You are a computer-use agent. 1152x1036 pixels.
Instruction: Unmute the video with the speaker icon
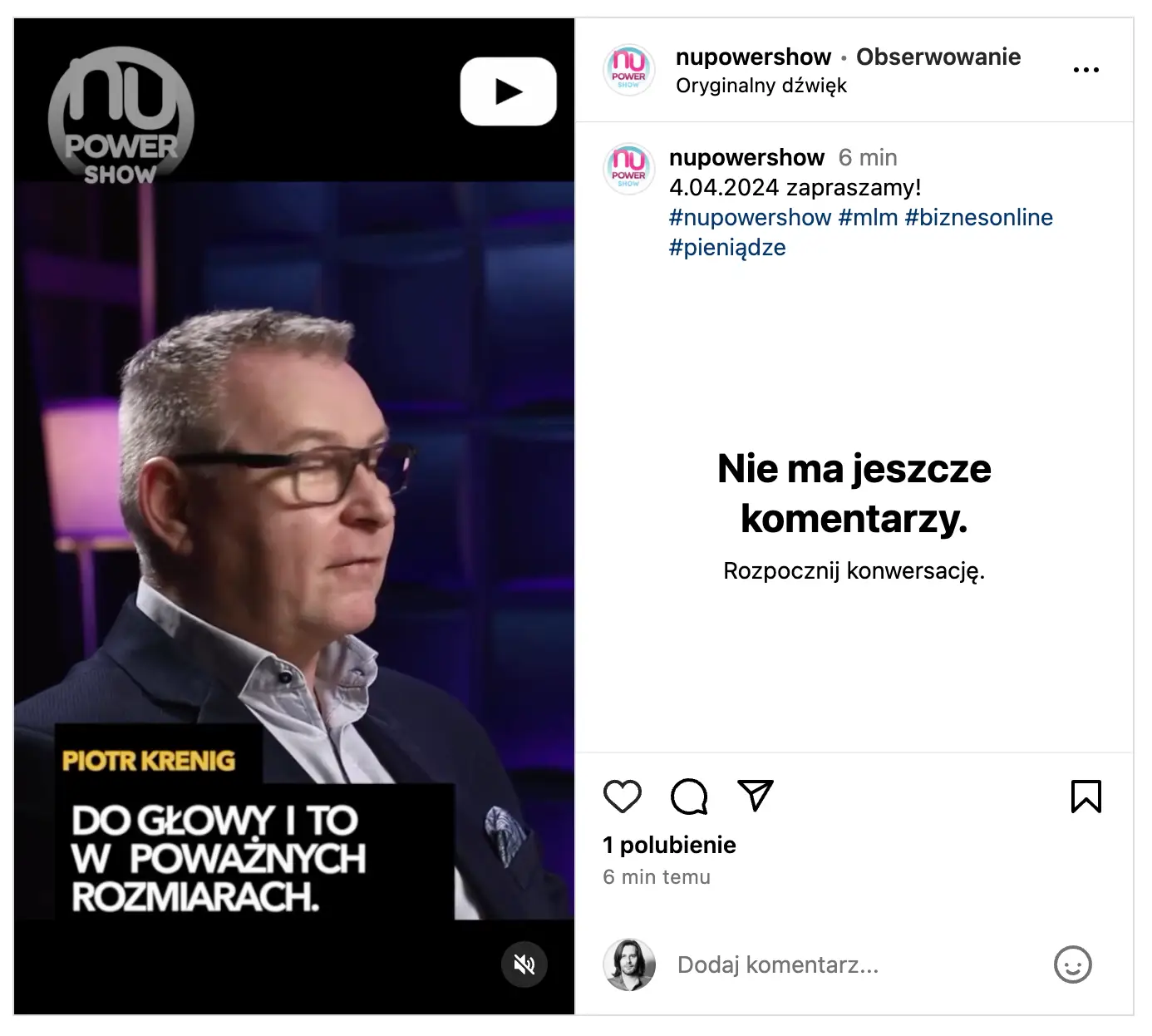click(524, 964)
